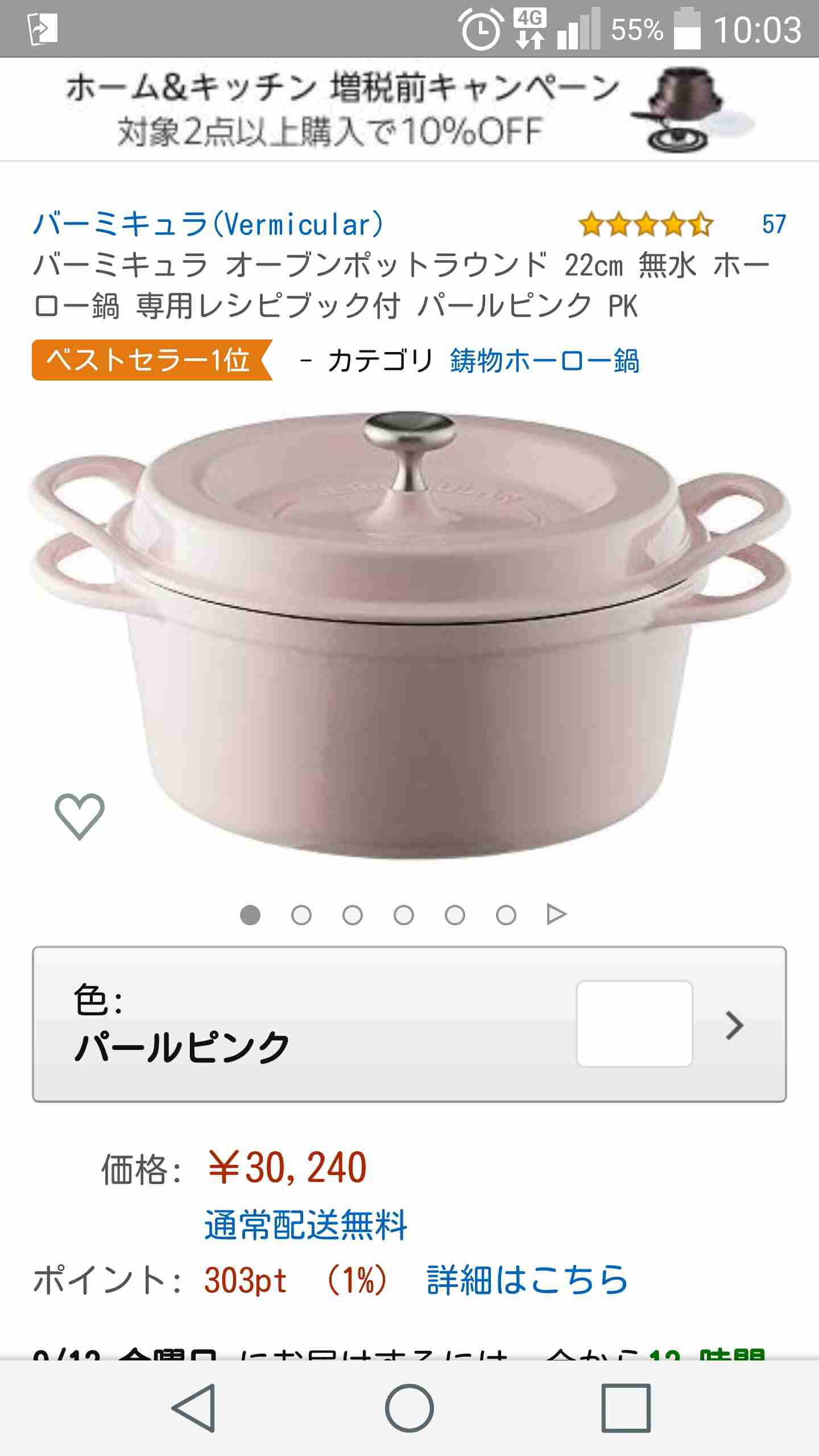Open recent apps square button

click(626, 1409)
